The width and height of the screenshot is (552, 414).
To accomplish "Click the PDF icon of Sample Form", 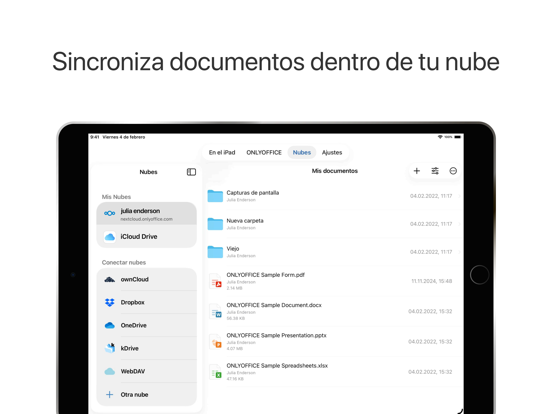I will point(215,281).
